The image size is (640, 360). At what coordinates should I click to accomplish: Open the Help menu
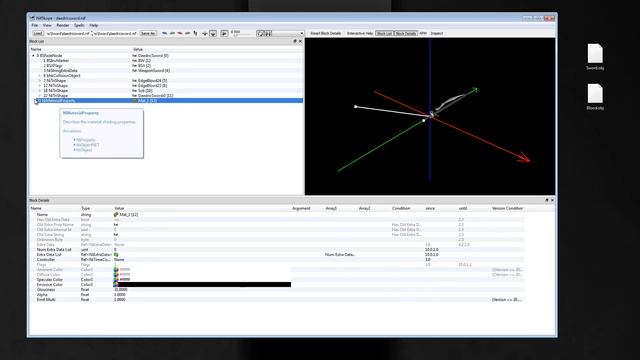coord(93,25)
